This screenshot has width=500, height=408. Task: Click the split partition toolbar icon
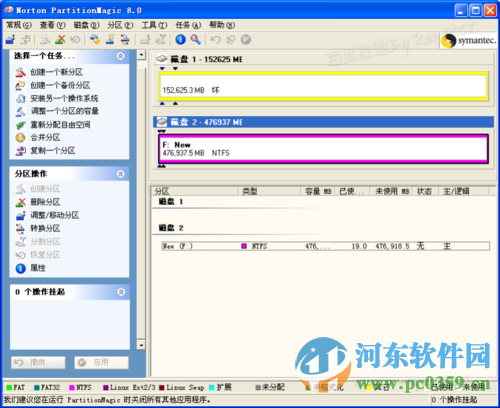point(160,39)
